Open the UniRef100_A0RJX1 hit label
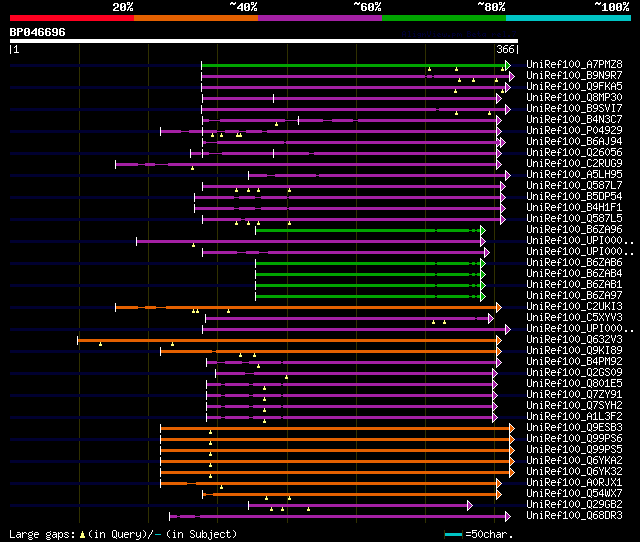 point(574,482)
